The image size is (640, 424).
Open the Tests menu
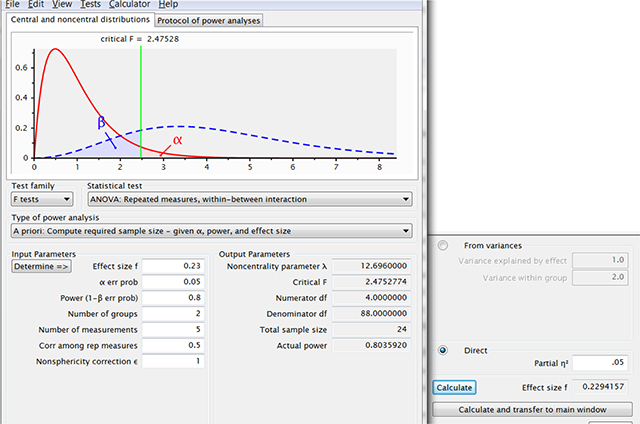(x=92, y=5)
